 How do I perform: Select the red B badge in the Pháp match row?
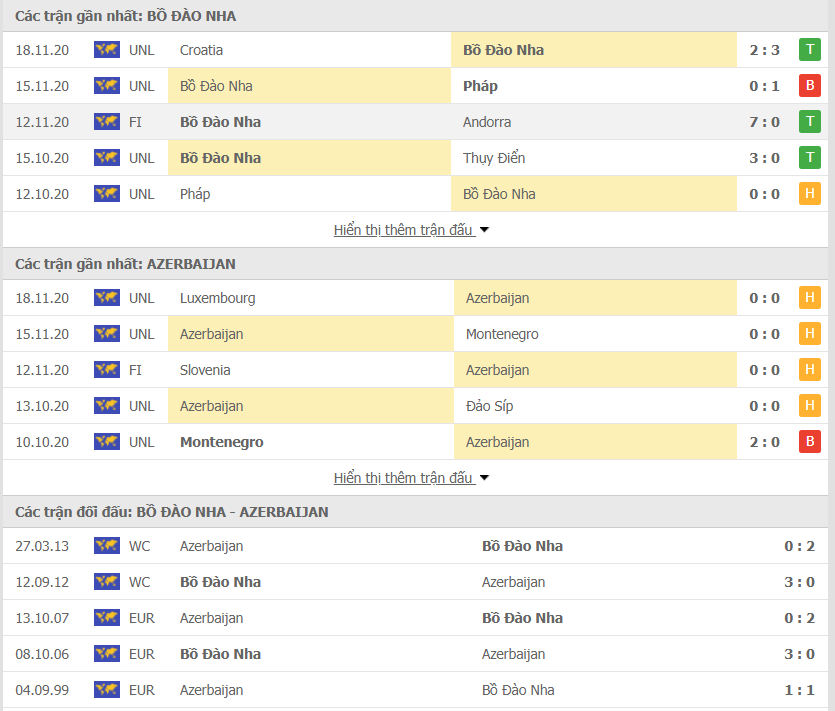pyautogui.click(x=810, y=85)
